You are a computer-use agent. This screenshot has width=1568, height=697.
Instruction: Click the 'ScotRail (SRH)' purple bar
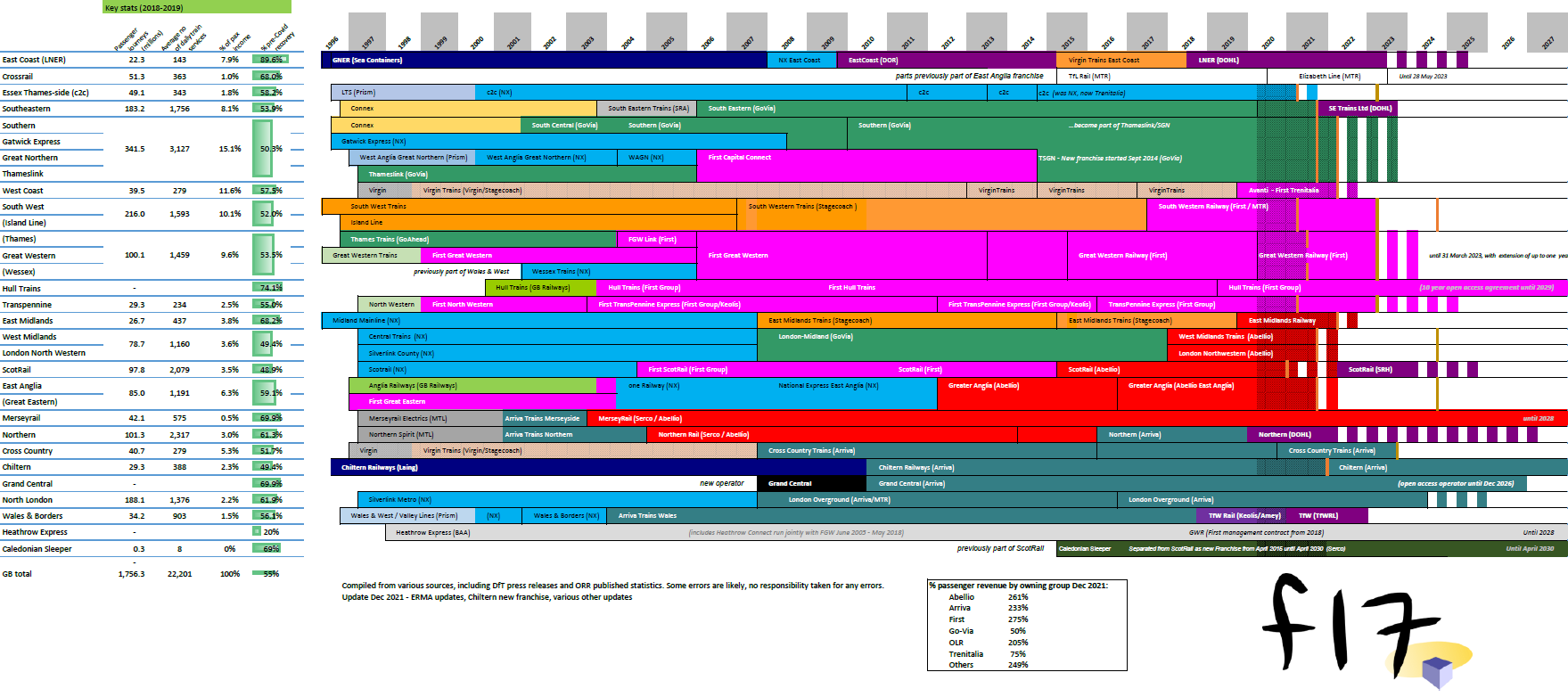[x=1376, y=370]
